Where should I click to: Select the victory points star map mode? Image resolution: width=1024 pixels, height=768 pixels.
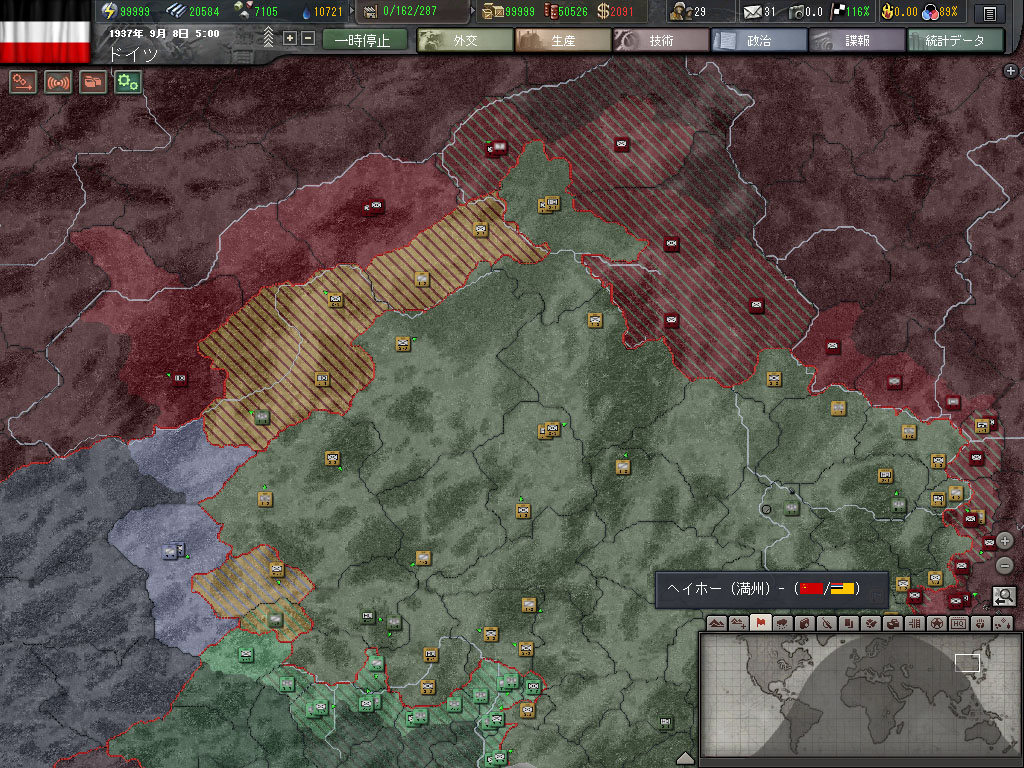[x=936, y=624]
